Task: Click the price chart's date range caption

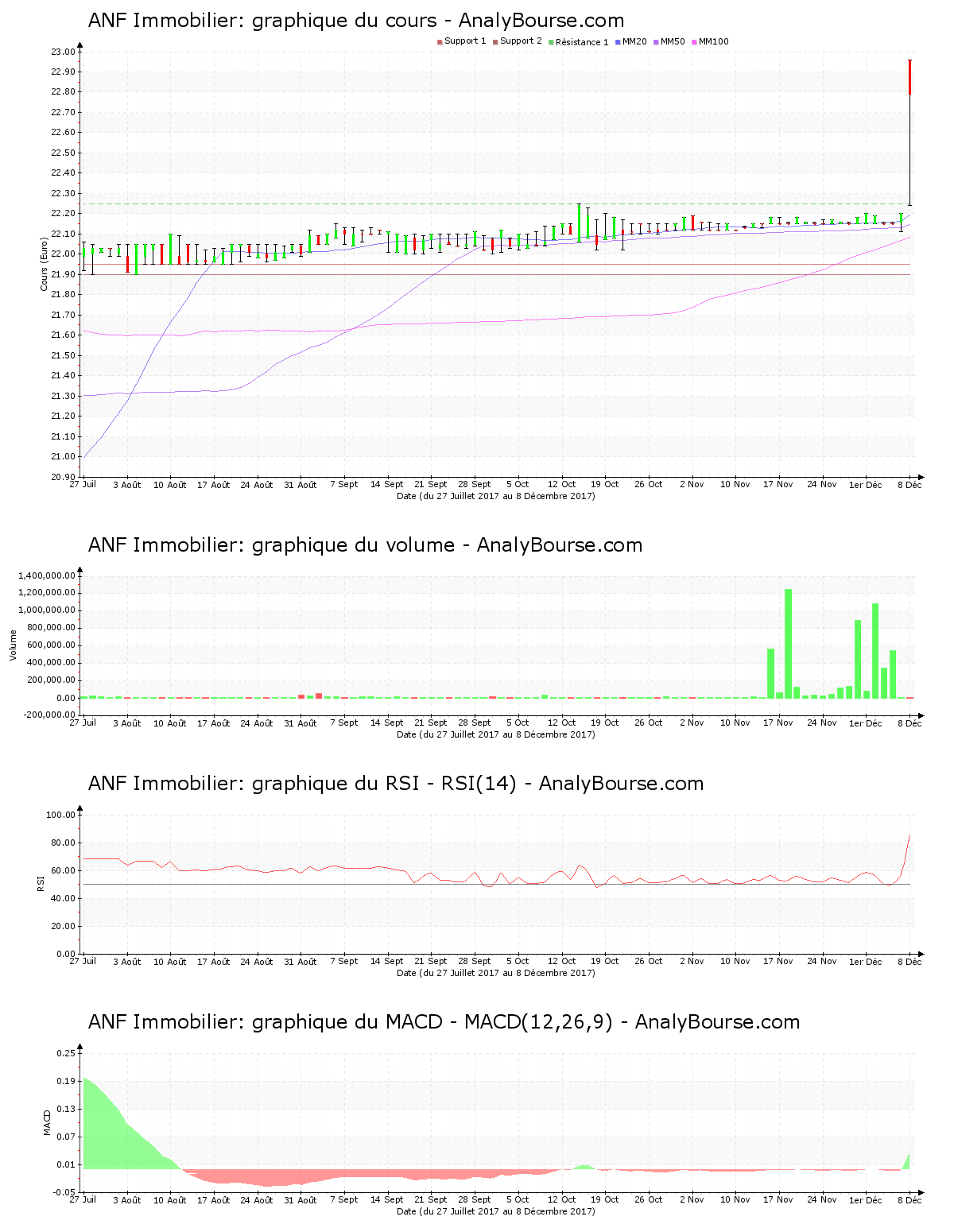Action: [x=496, y=496]
